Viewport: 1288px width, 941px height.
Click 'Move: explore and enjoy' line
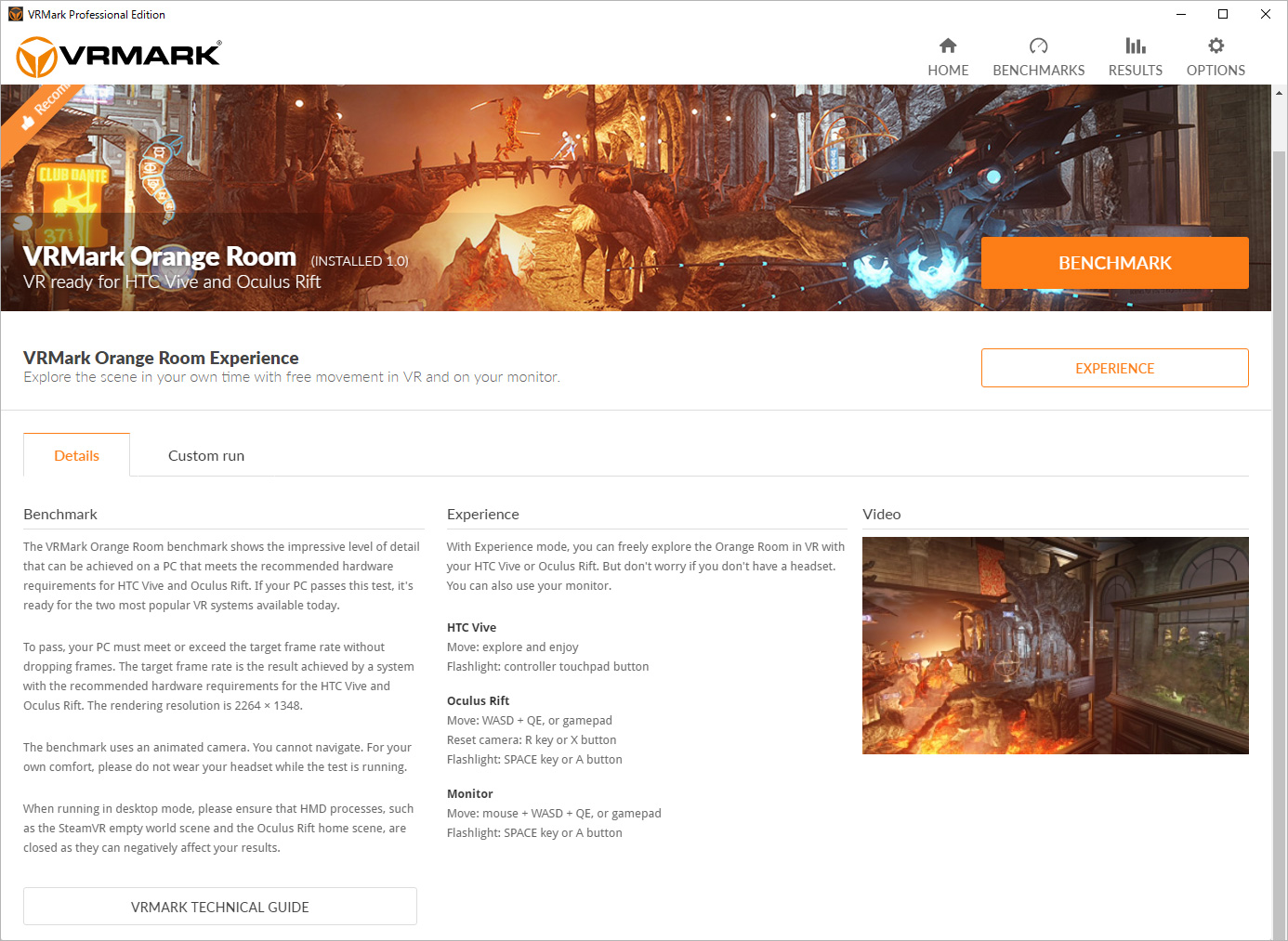coord(512,647)
